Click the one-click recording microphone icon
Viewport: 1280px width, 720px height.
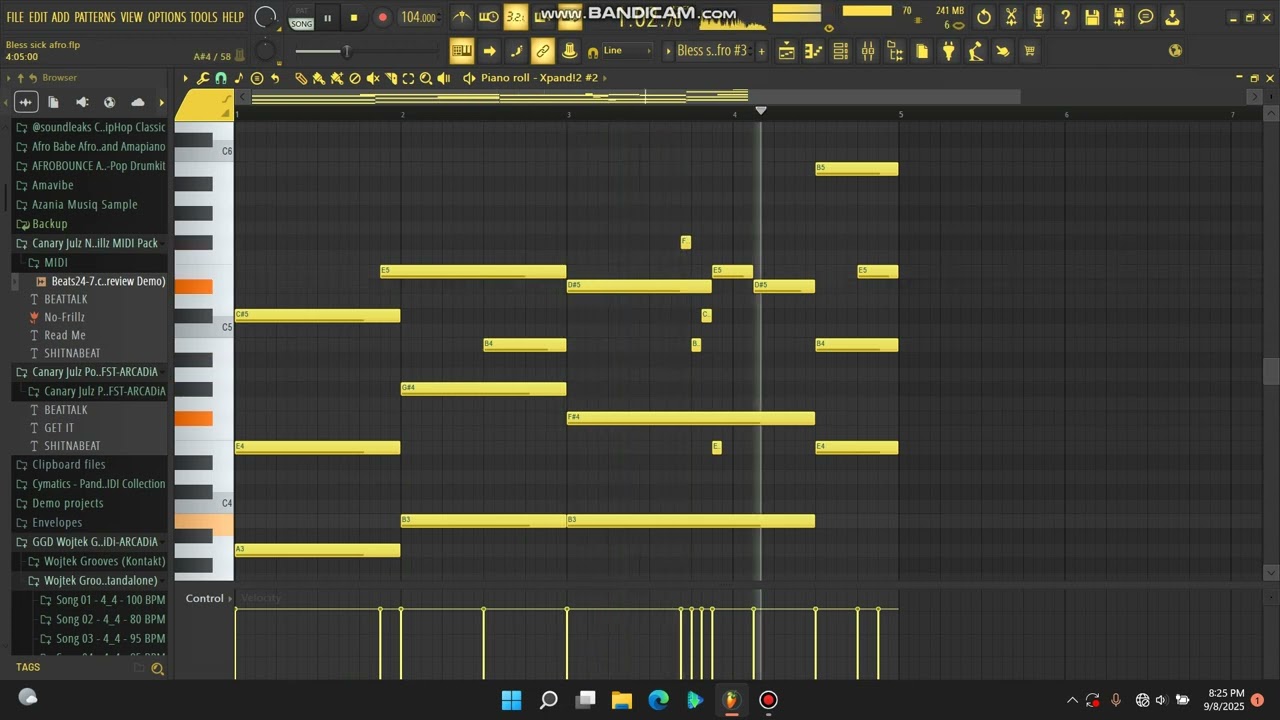point(1038,17)
